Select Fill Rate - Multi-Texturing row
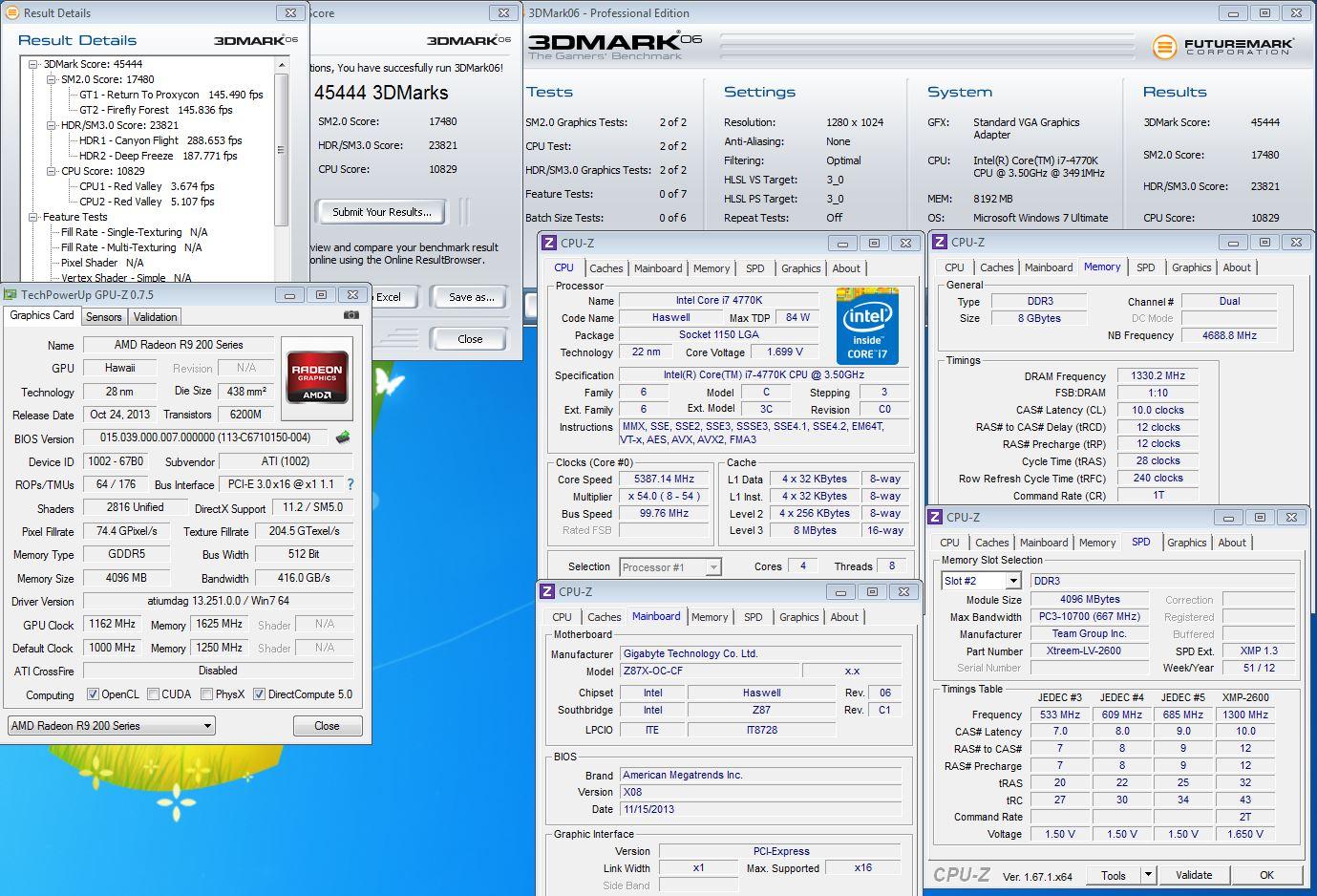1317x896 pixels. (132, 247)
